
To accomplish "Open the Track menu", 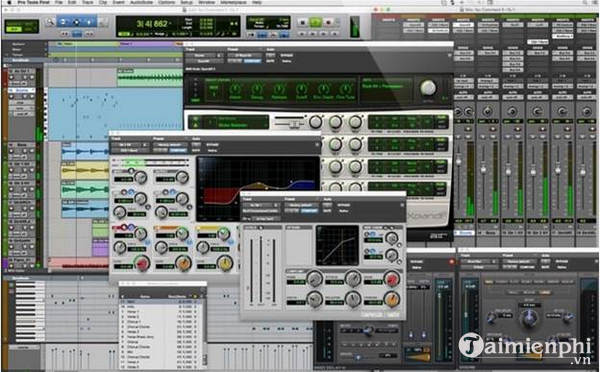I will coord(88,2).
